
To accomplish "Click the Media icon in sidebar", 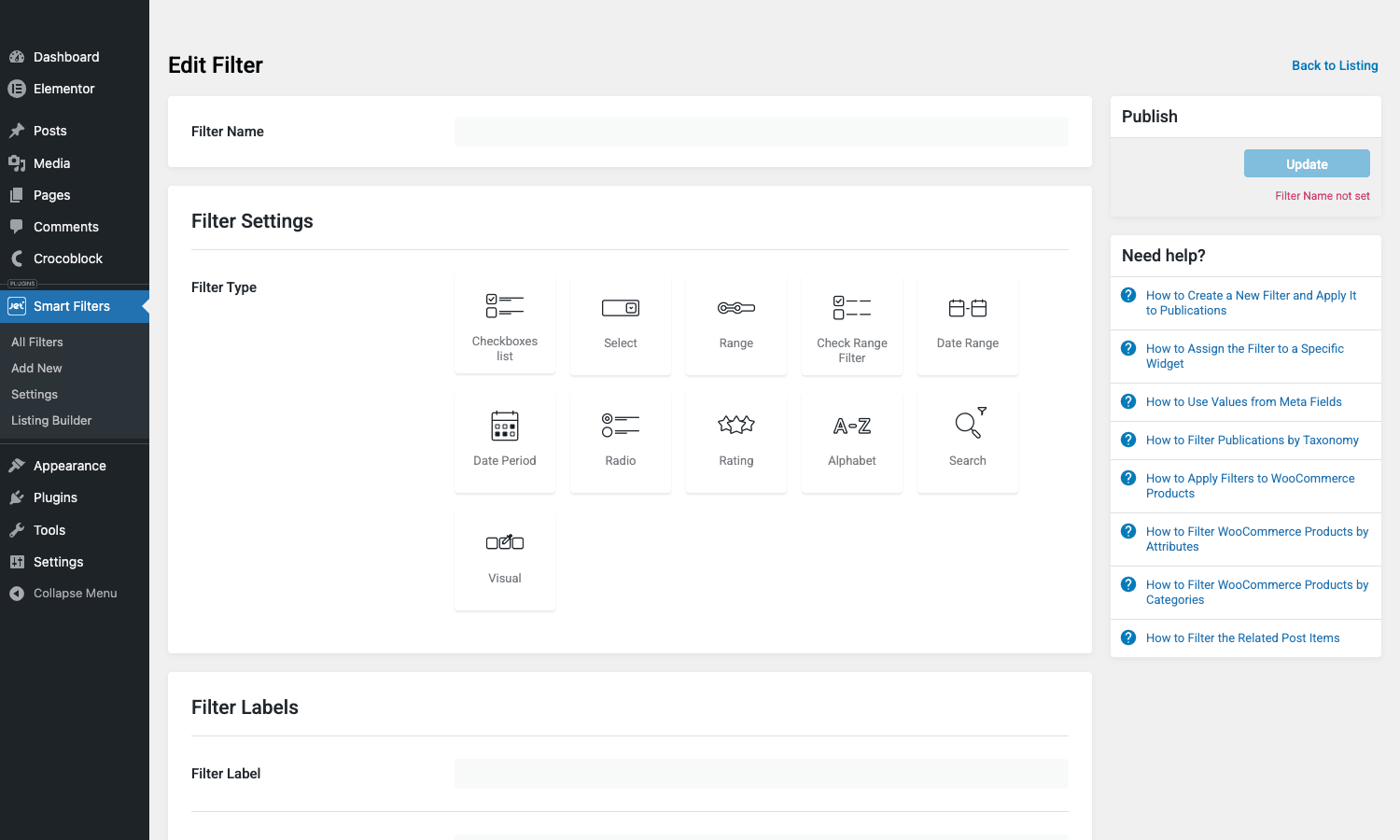I will (x=17, y=163).
